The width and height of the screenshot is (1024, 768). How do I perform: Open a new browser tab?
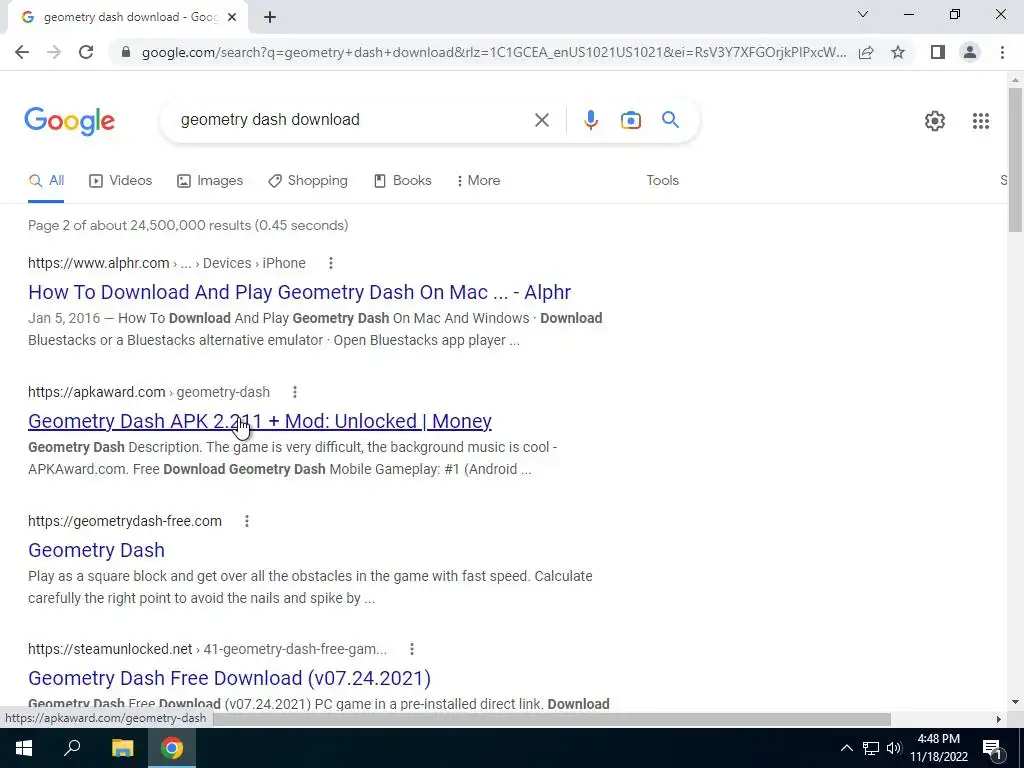point(270,17)
